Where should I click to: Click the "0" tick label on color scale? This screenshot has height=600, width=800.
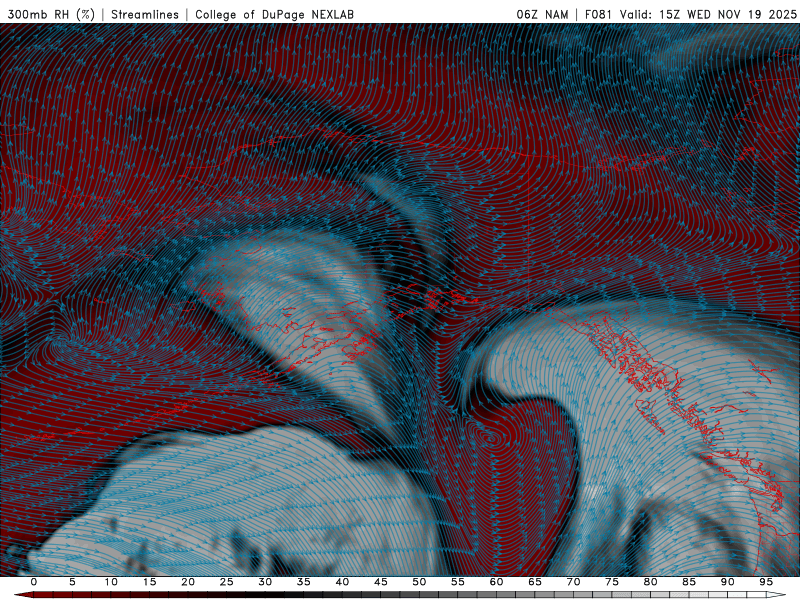(34, 582)
